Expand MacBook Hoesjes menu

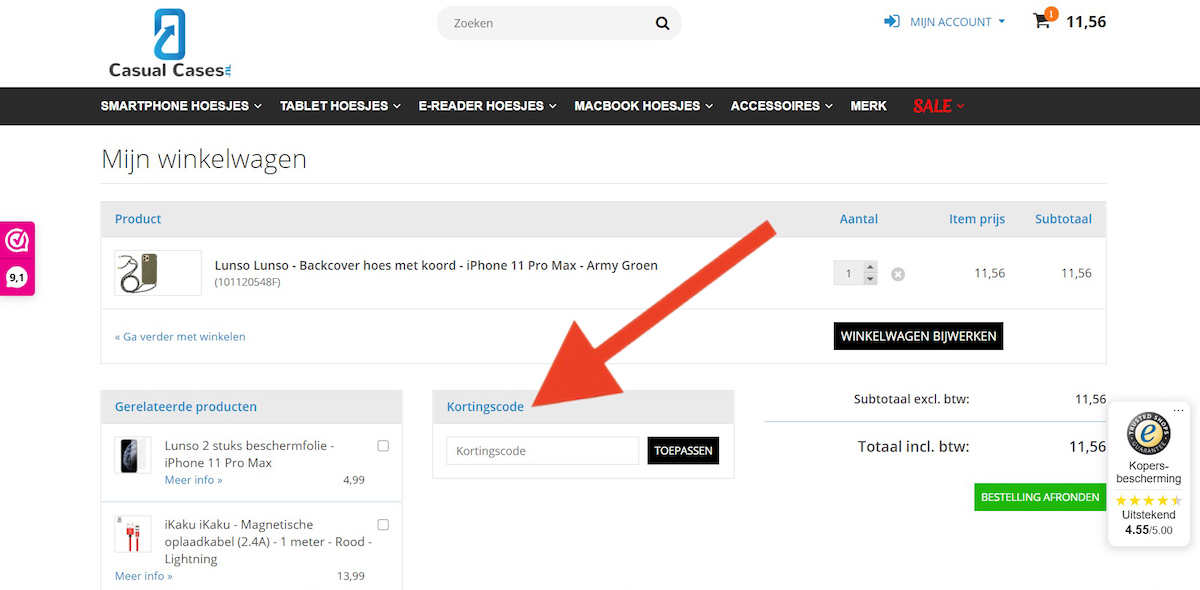644,106
